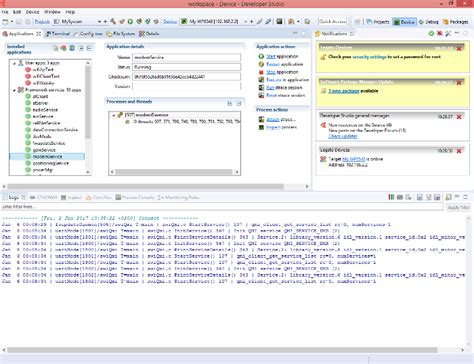The width and height of the screenshot is (474, 364).
Task: Click the red Stop application icon
Action: [x=261, y=72]
